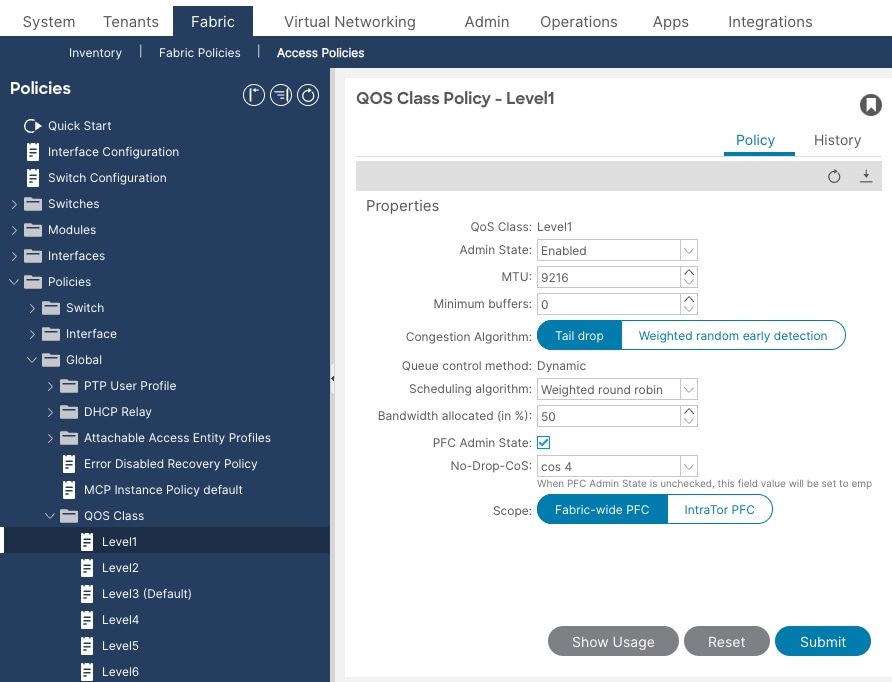Increase MTU using the up stepper arrow
The width and height of the screenshot is (892, 682).
pos(688,272)
